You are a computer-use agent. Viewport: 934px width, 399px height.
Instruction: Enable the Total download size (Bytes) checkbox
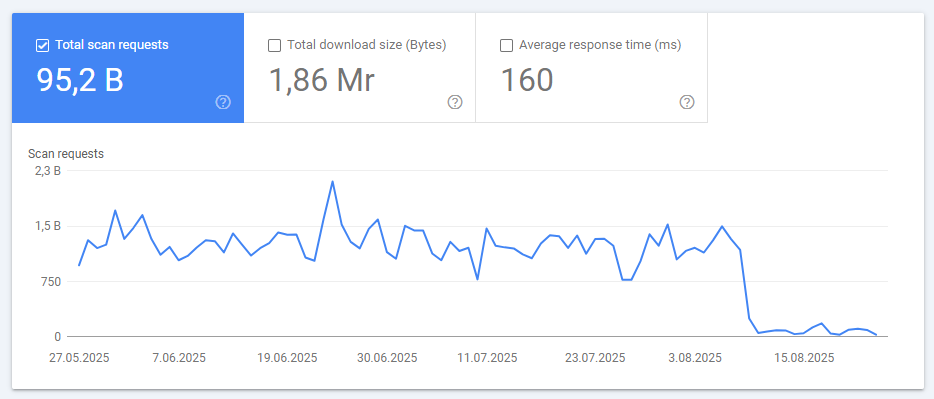click(274, 45)
